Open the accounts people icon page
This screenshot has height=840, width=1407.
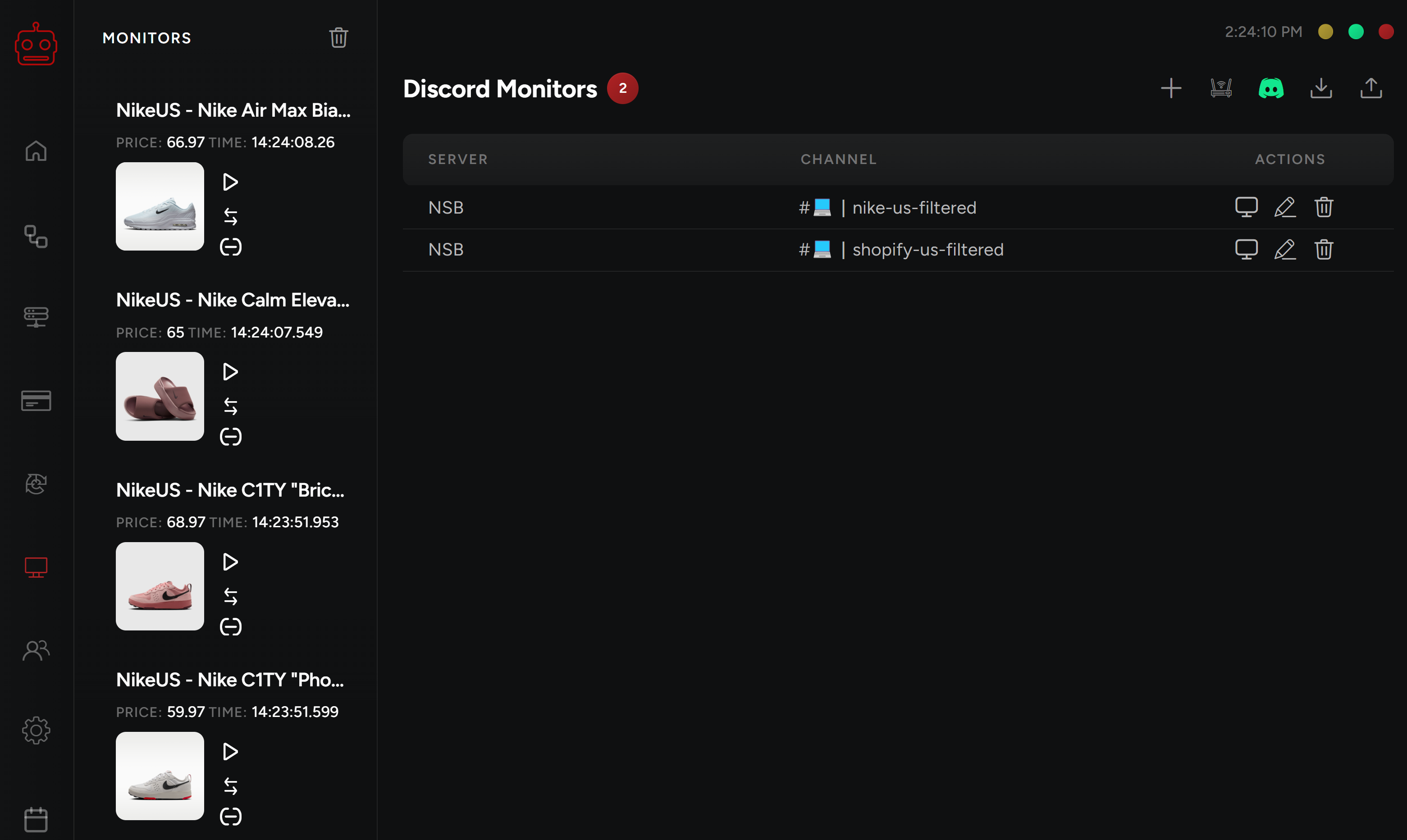pyautogui.click(x=36, y=650)
